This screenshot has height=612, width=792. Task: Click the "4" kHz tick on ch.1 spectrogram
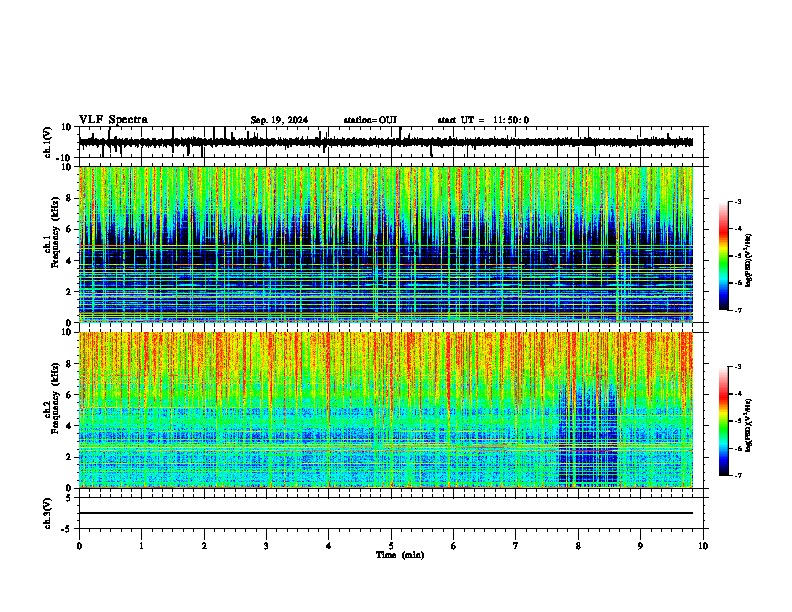pos(69,261)
